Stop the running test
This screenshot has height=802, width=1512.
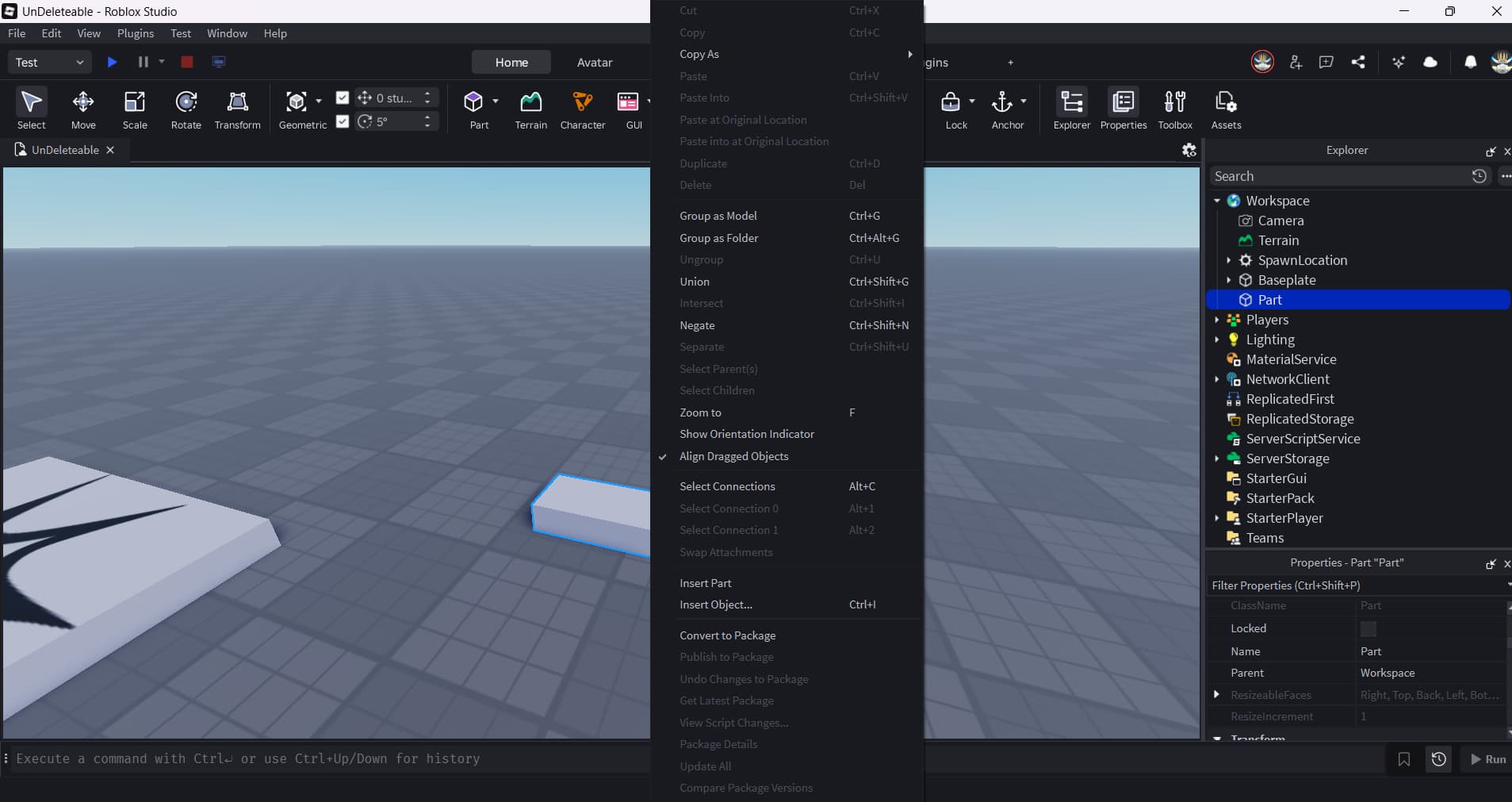(187, 62)
